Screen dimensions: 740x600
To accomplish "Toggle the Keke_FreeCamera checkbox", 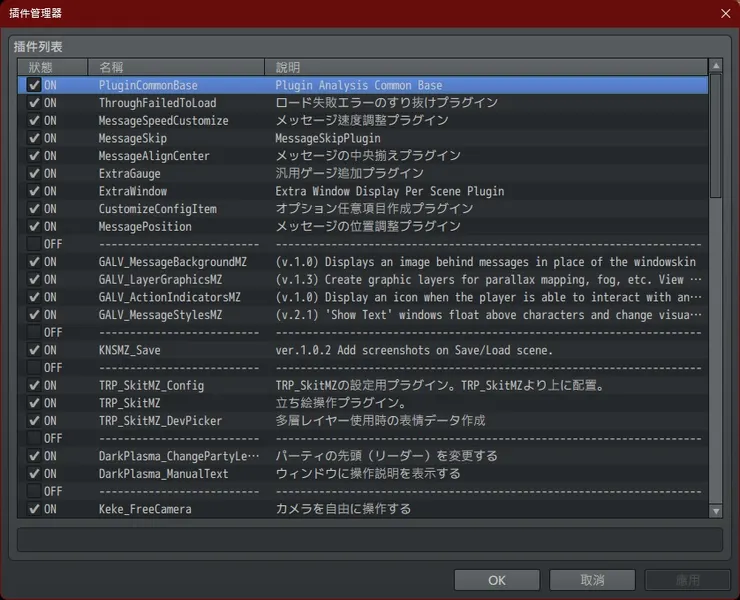I will coord(34,509).
